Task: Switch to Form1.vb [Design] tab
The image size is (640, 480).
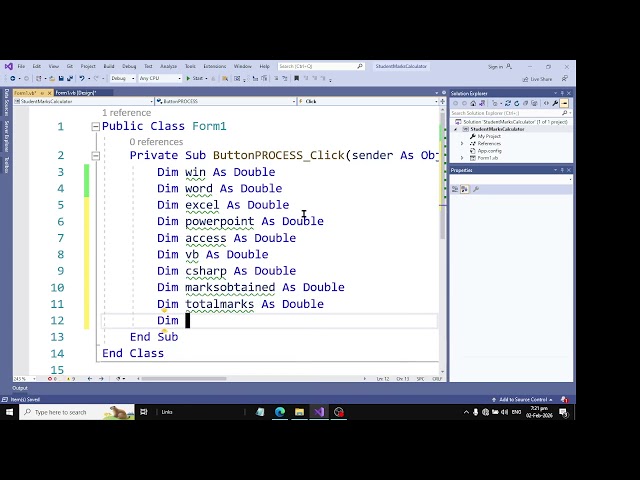Action: (76, 93)
